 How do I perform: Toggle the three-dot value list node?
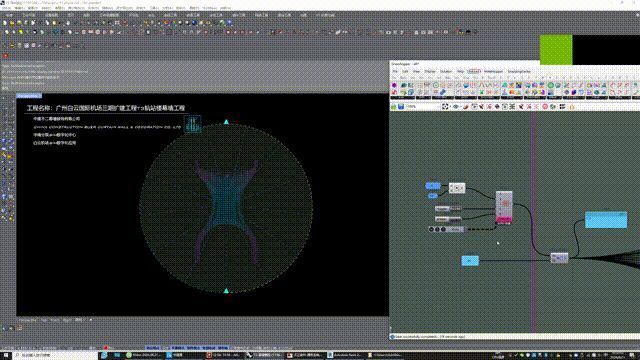pos(447,229)
